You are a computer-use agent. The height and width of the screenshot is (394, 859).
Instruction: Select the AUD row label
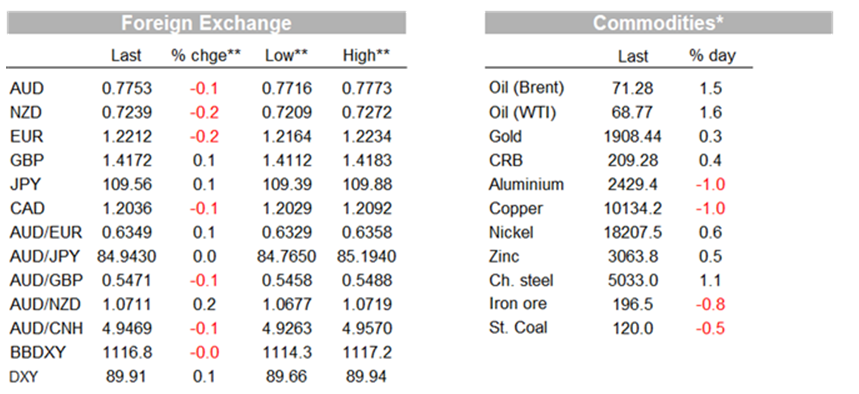point(26,88)
